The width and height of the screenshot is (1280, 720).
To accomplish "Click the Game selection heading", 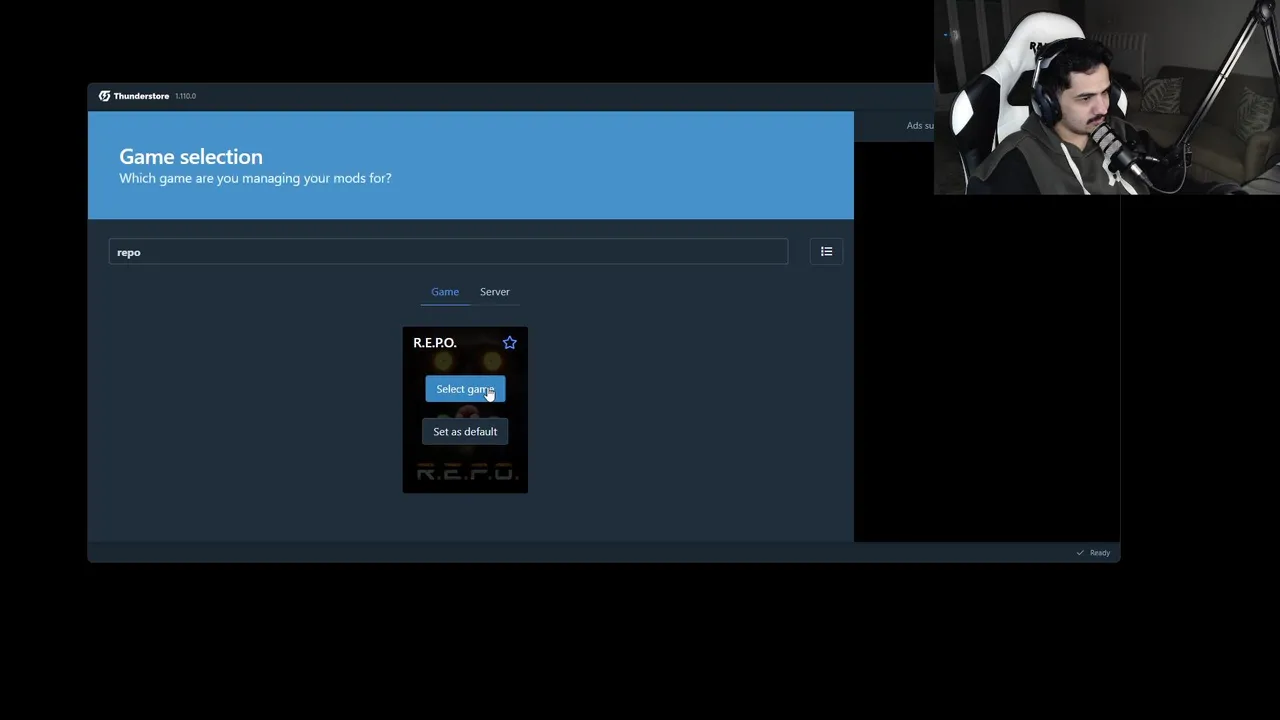I will [191, 156].
